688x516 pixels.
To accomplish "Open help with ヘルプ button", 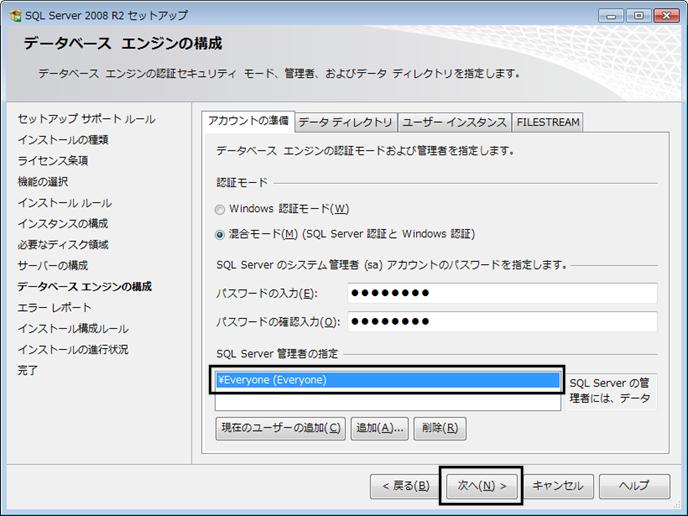I will (634, 486).
